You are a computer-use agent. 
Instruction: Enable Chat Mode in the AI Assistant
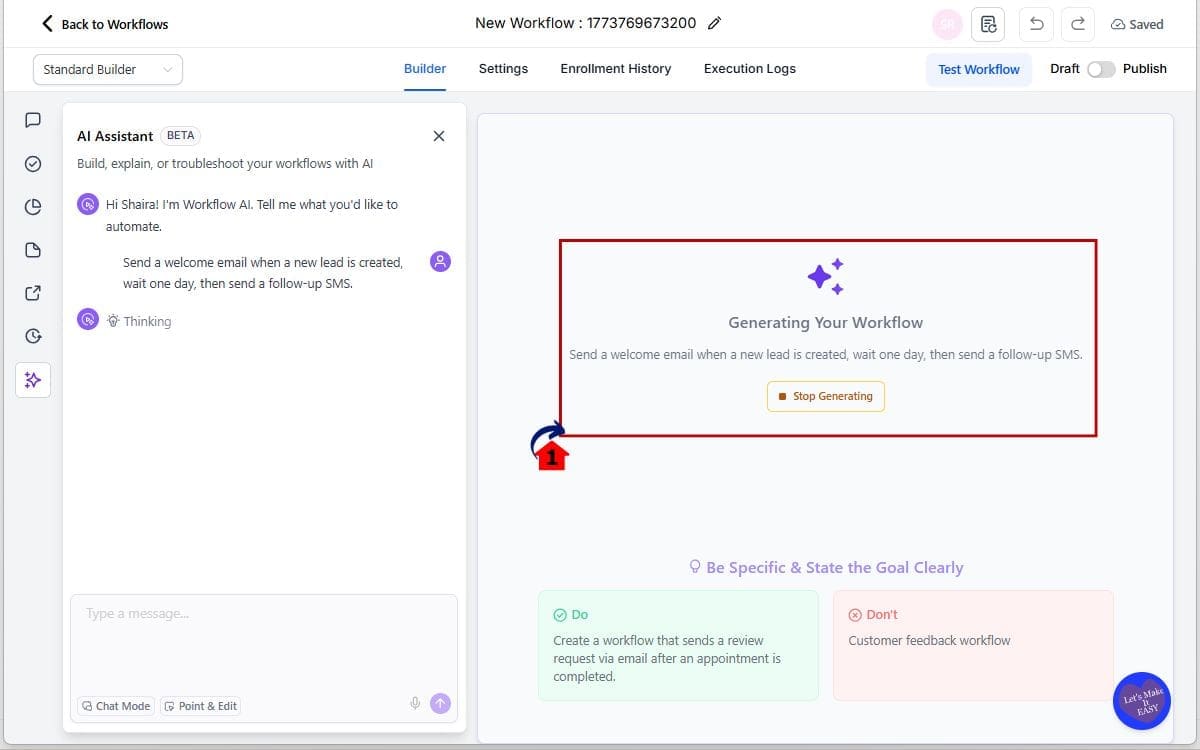[115, 706]
